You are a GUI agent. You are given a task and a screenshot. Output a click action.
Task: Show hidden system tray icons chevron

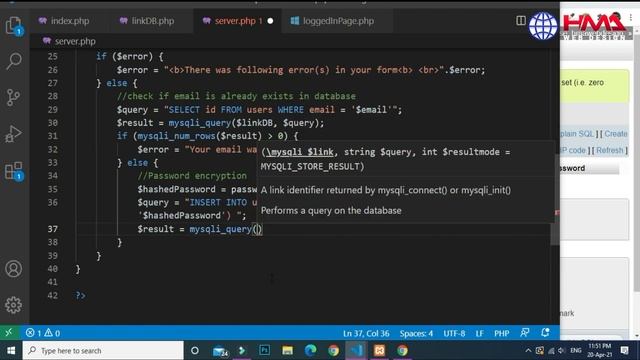coord(528,350)
